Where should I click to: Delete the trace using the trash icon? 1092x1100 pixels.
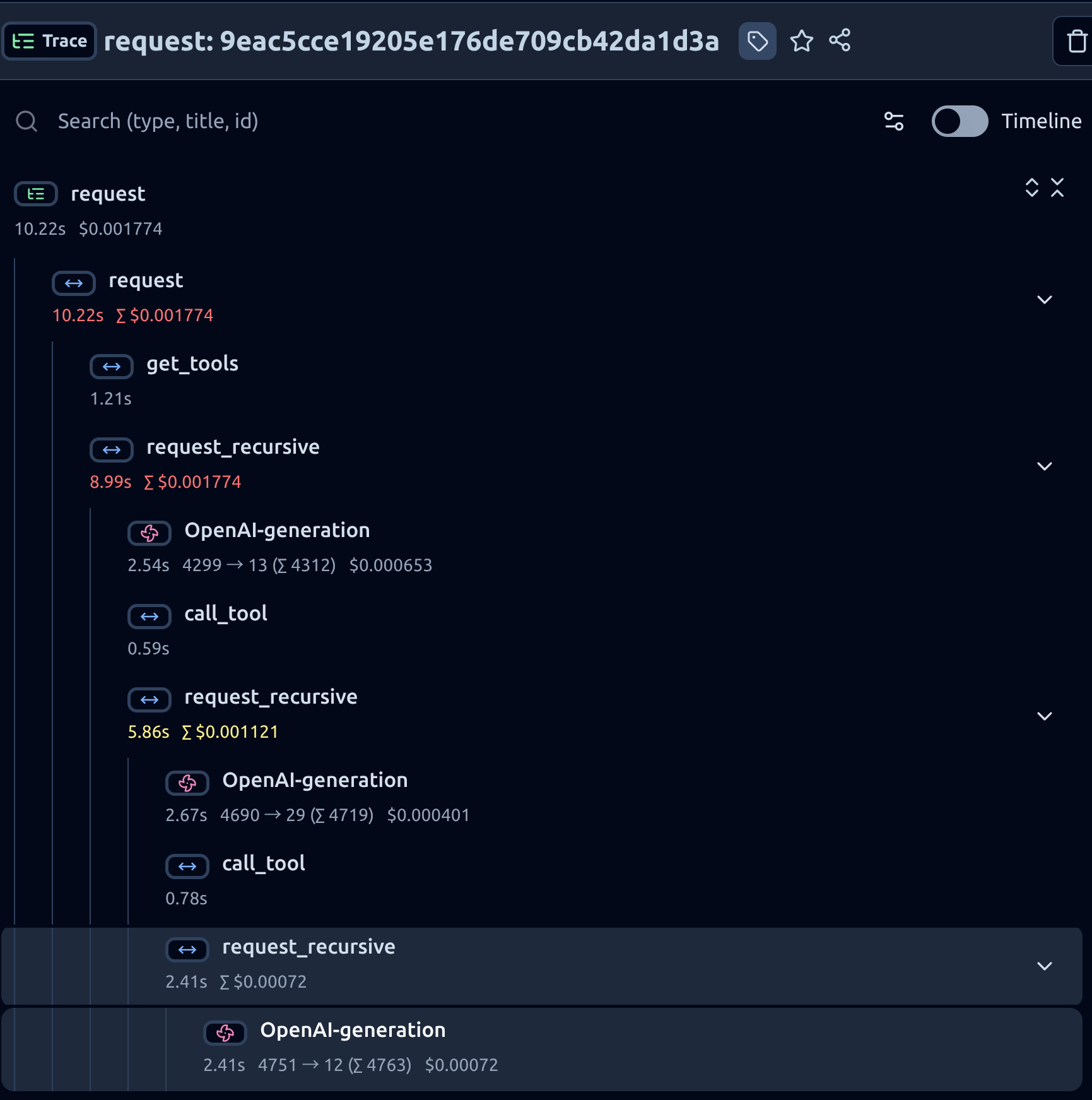click(1076, 42)
